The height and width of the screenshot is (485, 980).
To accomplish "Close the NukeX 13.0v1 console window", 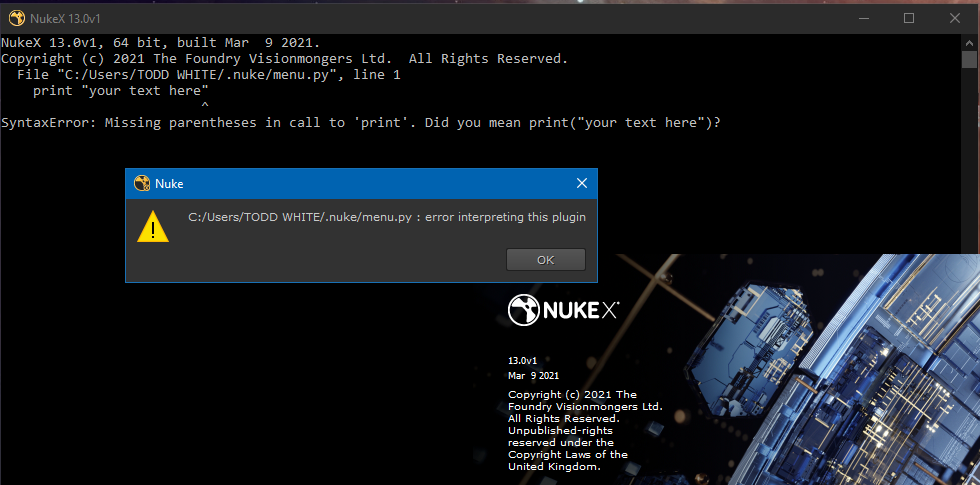I will tap(955, 19).
